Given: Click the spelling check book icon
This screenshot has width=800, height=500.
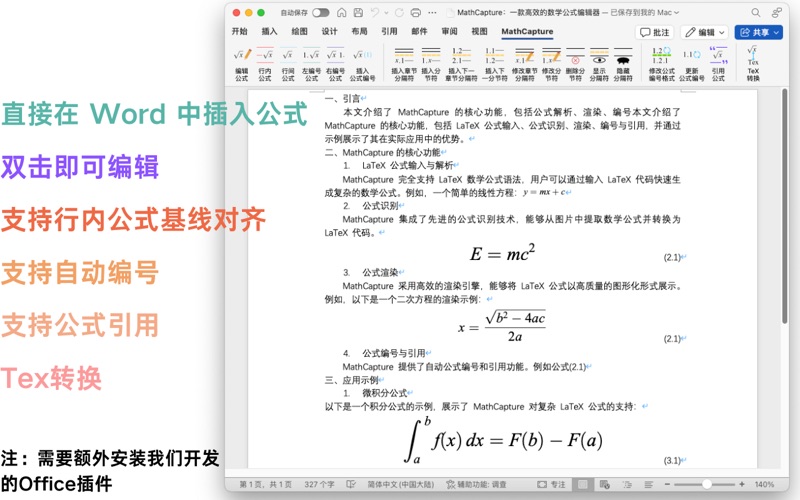Looking at the screenshot, I should [351, 484].
